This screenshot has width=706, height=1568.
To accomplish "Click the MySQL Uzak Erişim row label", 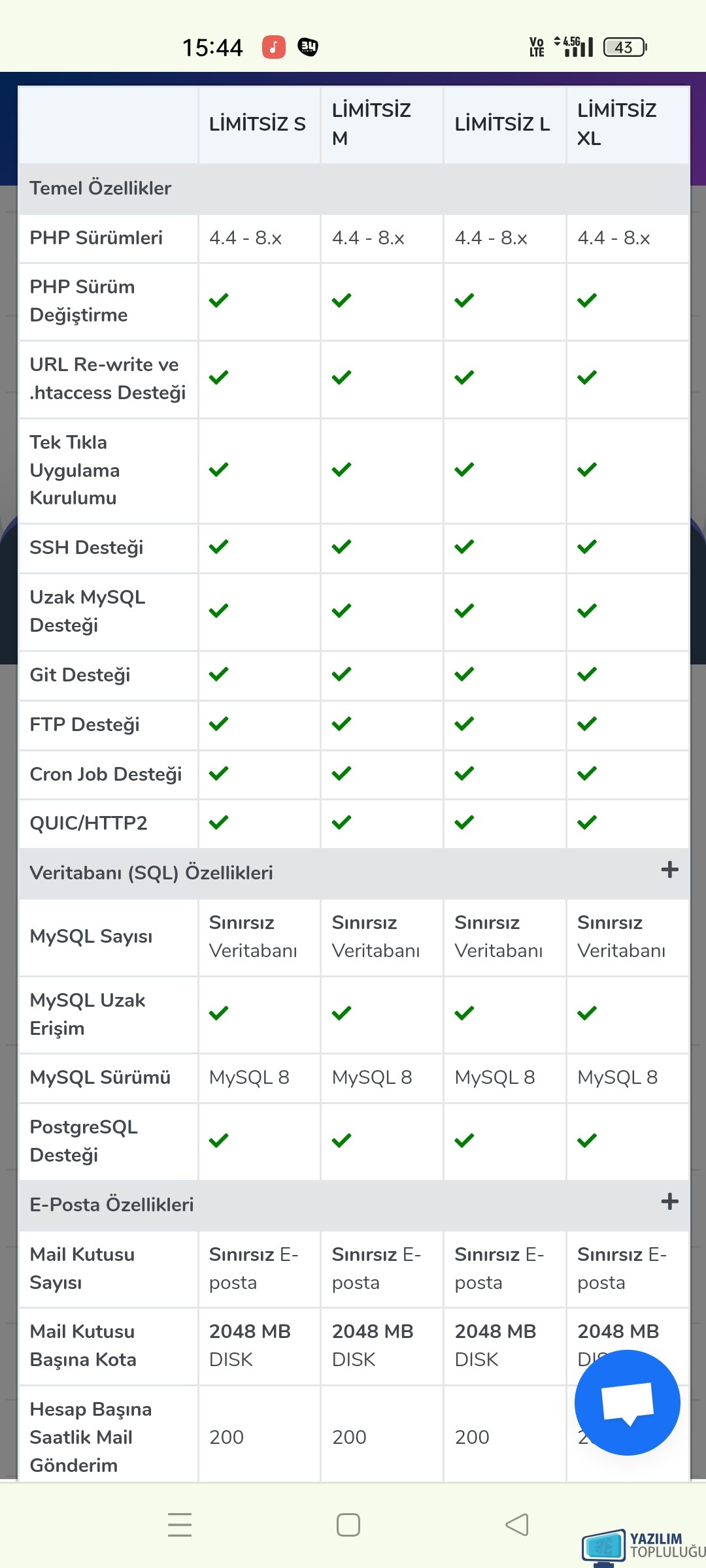I will 88,1015.
